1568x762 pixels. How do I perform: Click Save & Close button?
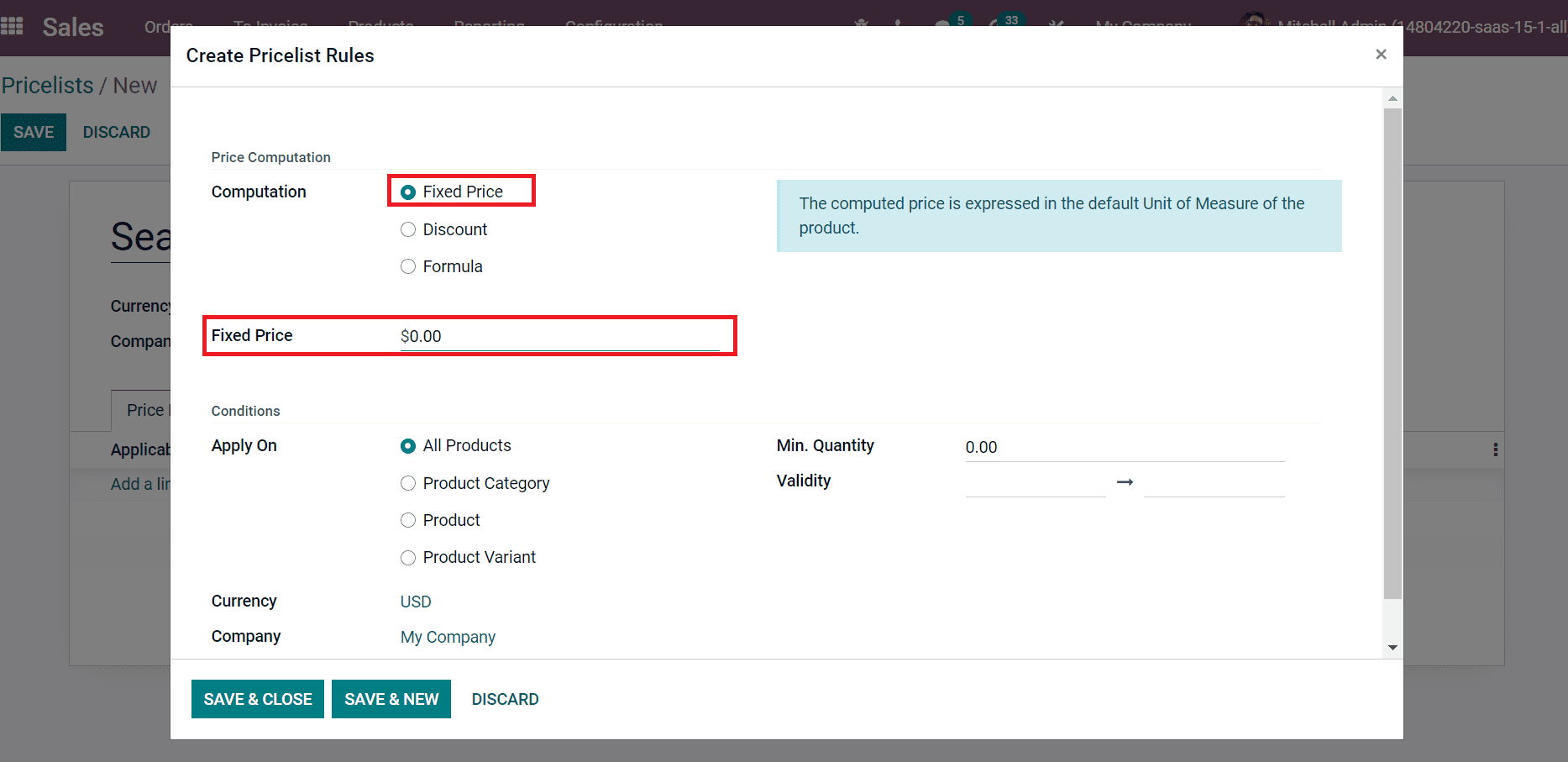pos(258,699)
